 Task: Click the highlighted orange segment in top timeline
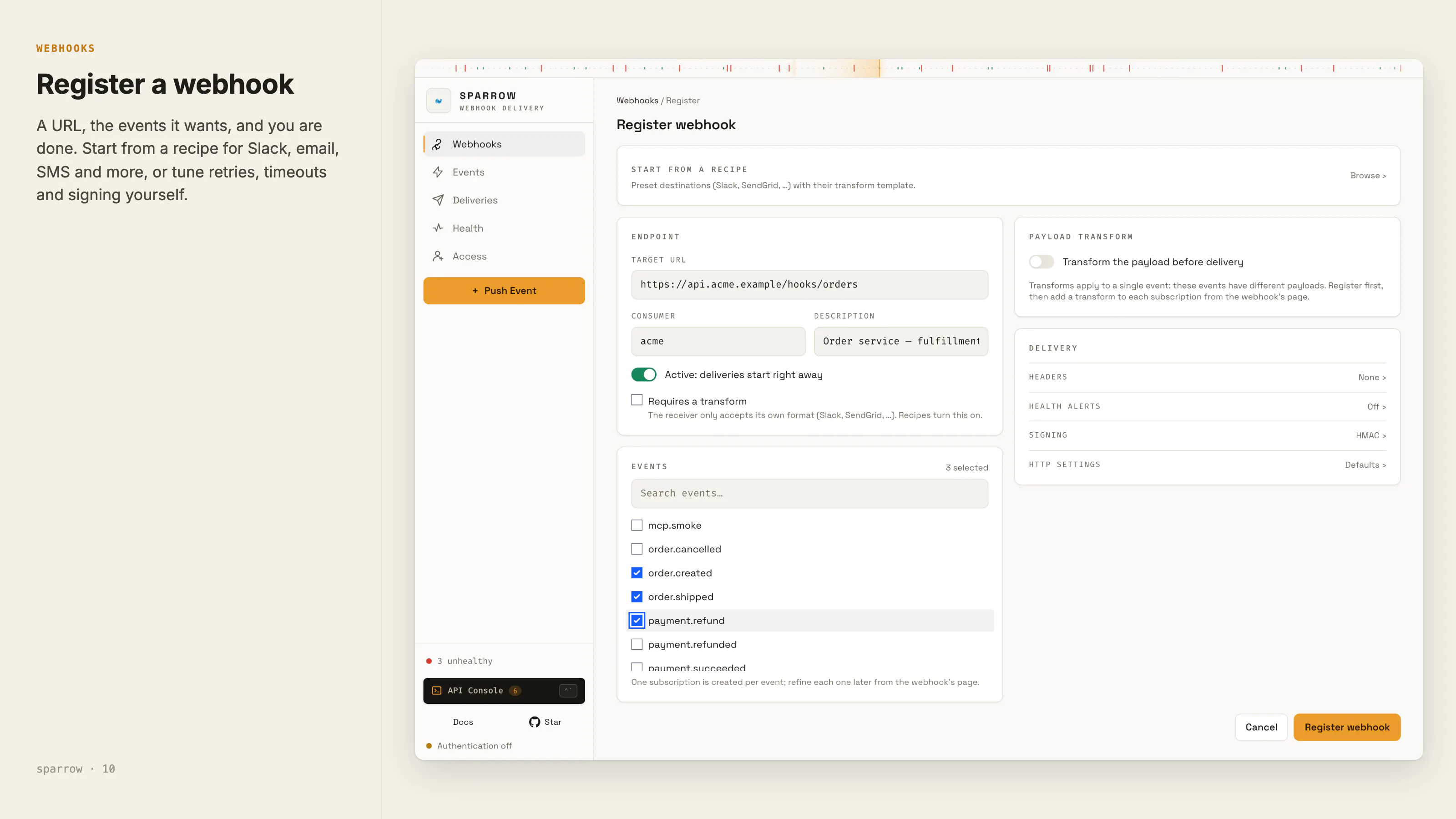click(838, 68)
